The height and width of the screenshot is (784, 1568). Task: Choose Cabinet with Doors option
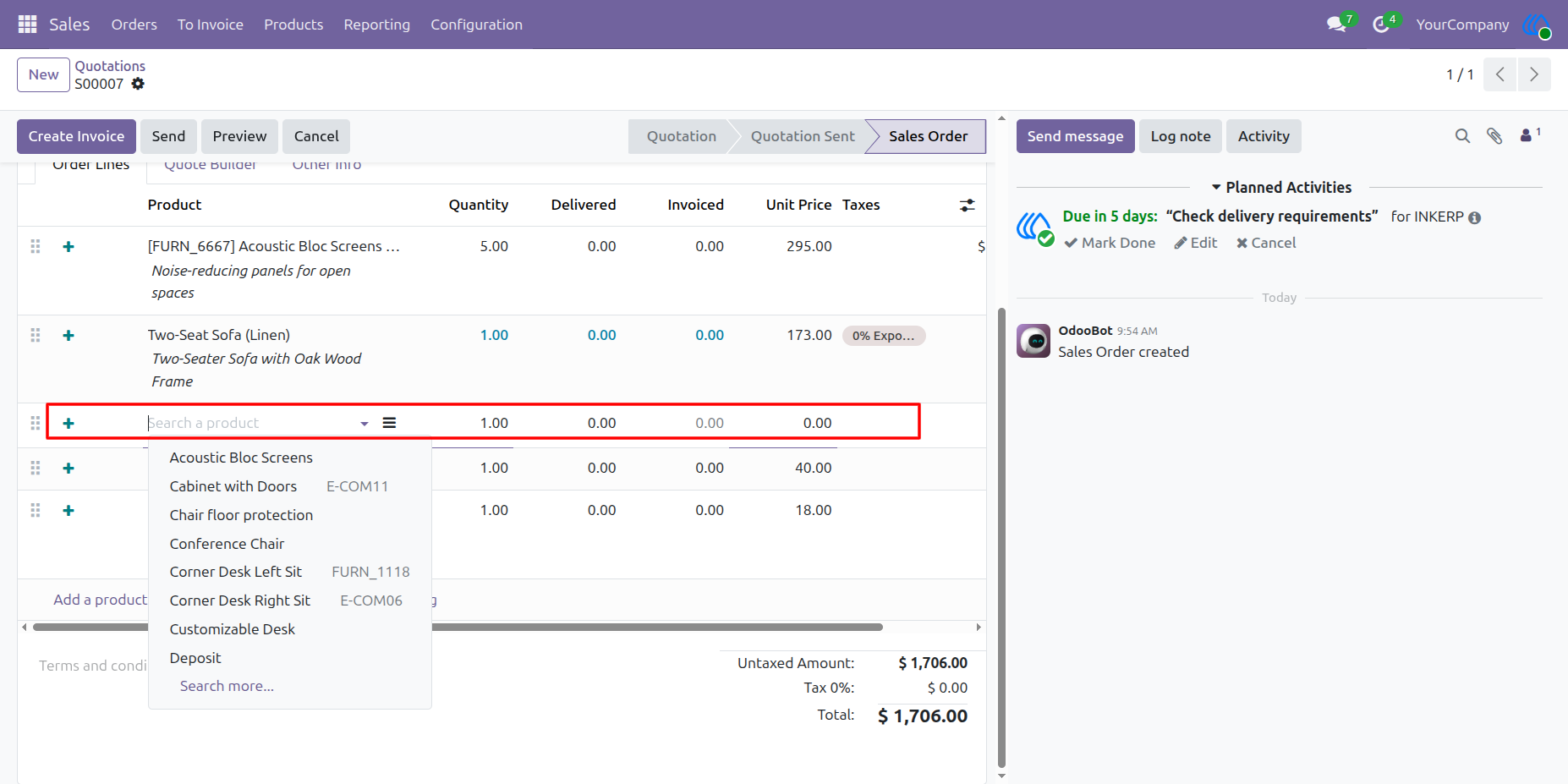point(233,486)
